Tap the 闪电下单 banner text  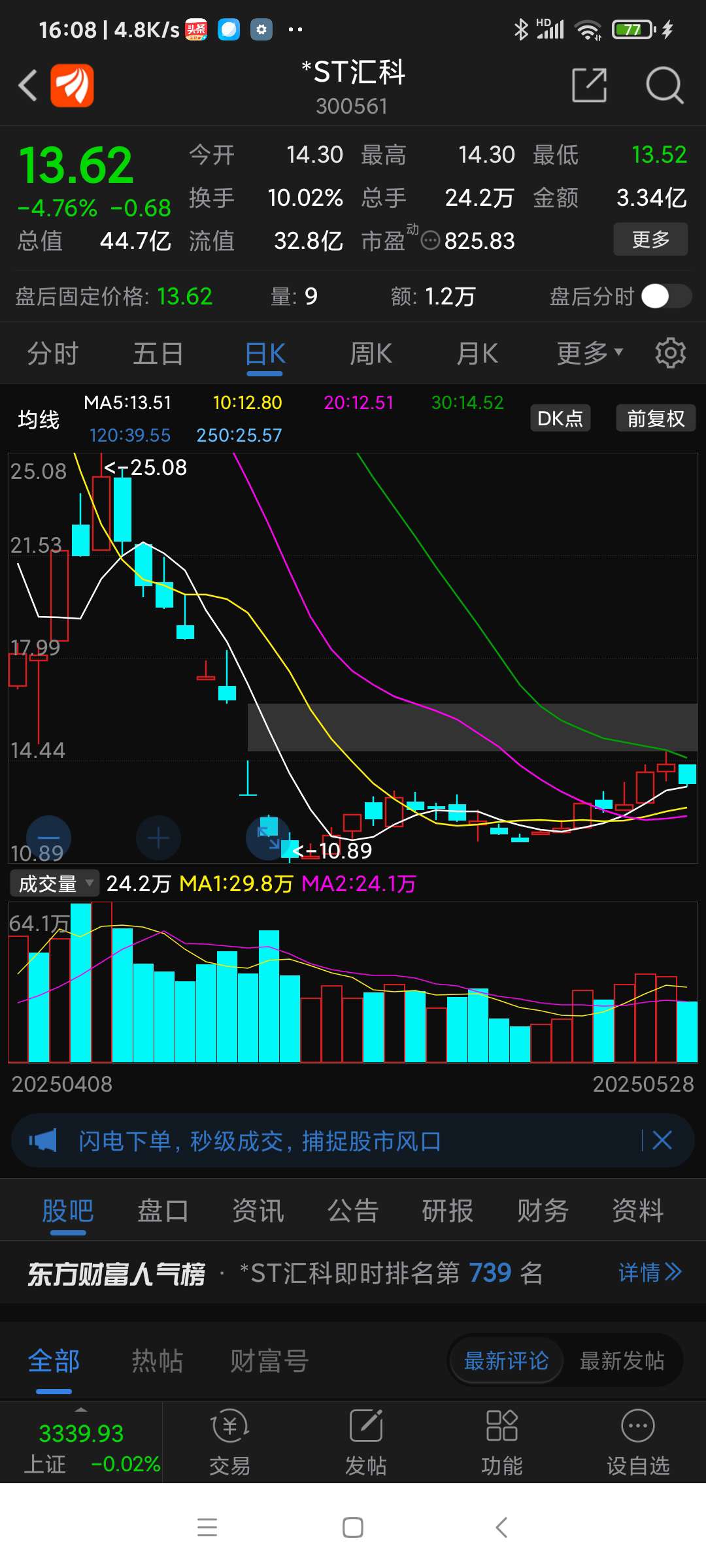(x=260, y=1141)
